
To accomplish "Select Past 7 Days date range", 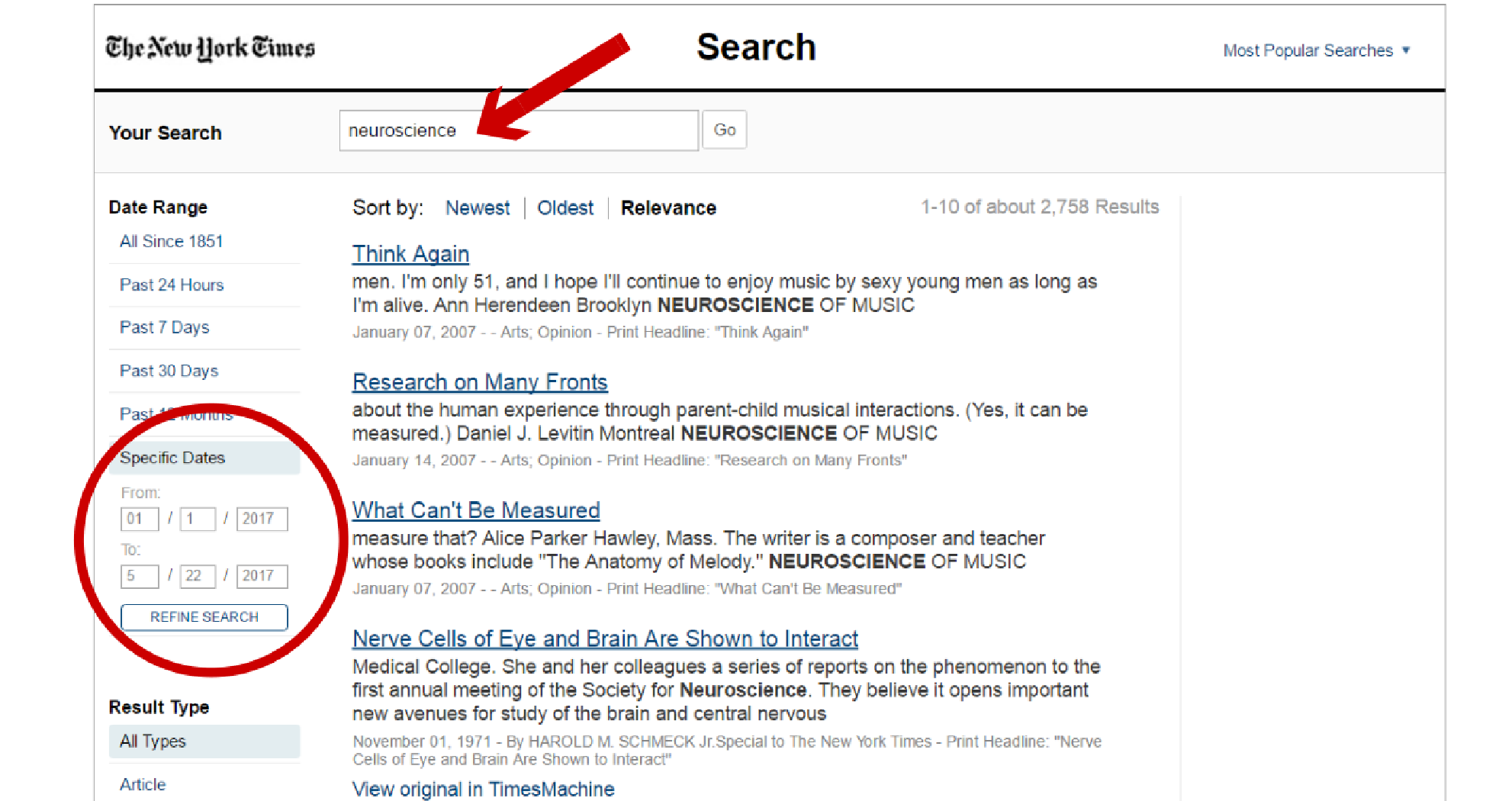I will (164, 327).
